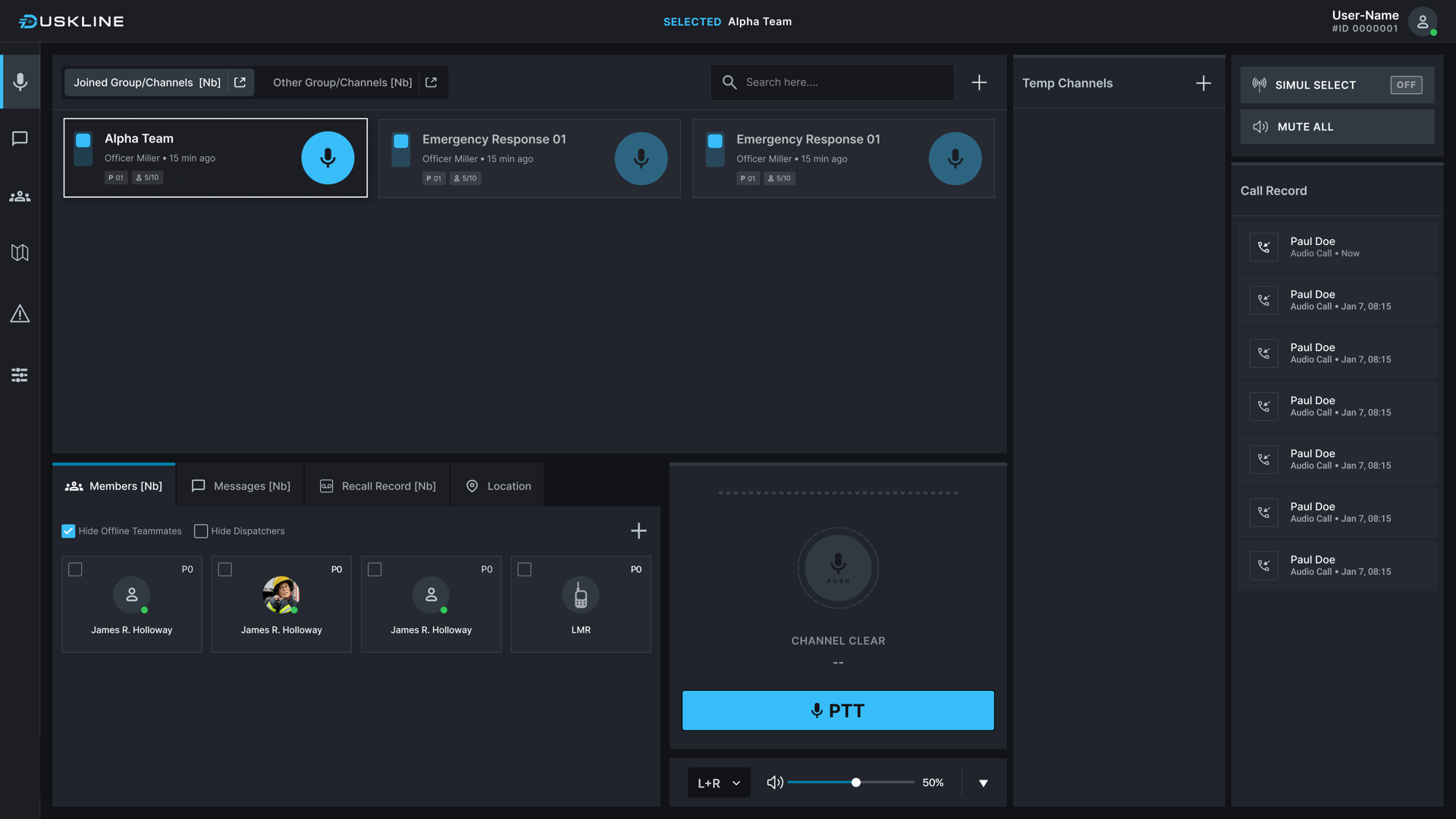Click the circular push-to-talk mic
The image size is (1456, 819).
[838, 568]
